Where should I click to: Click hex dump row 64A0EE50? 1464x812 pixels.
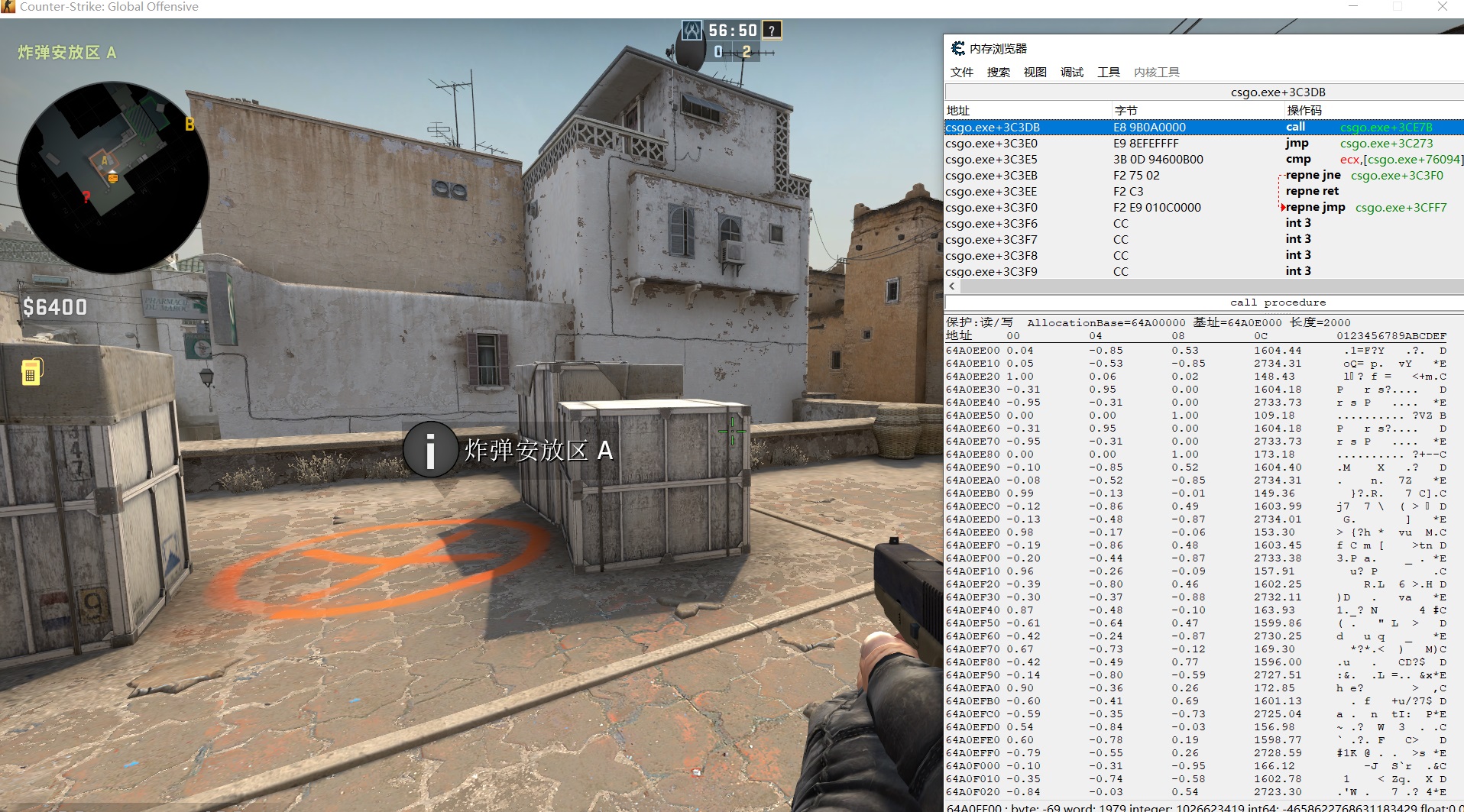(x=1197, y=416)
